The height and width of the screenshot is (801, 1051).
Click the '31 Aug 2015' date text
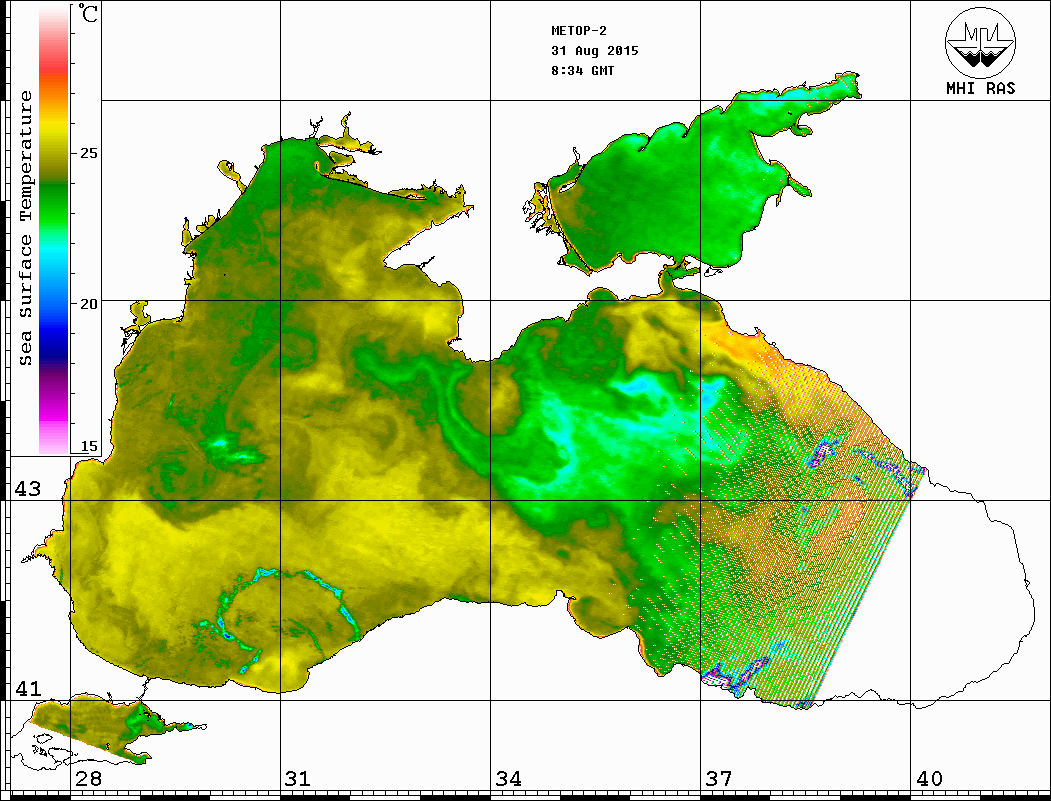tap(595, 51)
